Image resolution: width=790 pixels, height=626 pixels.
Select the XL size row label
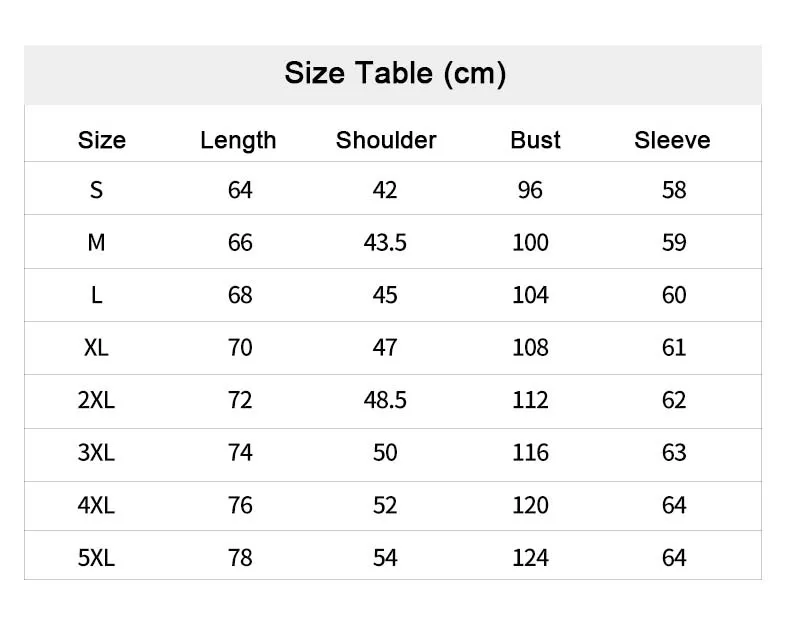click(x=96, y=347)
